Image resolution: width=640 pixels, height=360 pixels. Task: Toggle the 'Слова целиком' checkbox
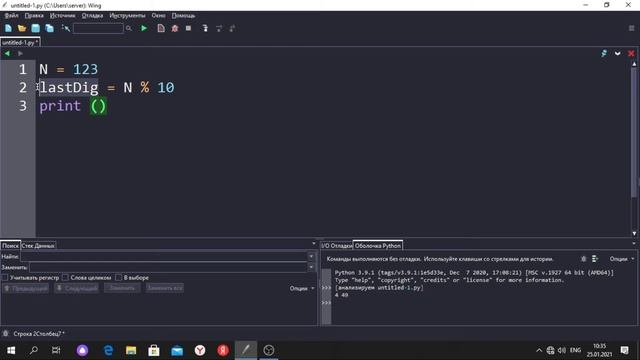[x=65, y=278]
